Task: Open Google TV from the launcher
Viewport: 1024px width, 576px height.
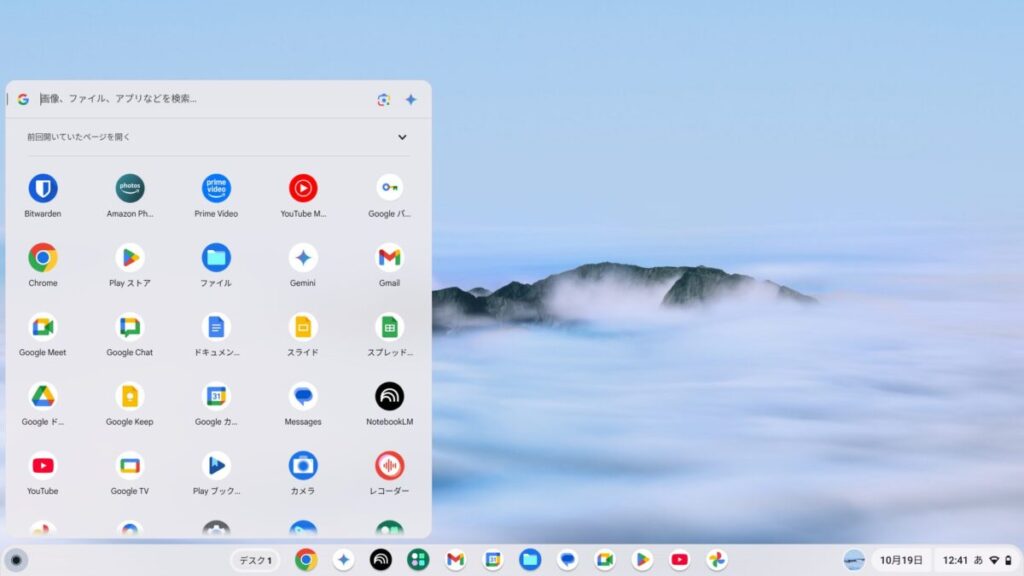Action: (x=129, y=466)
